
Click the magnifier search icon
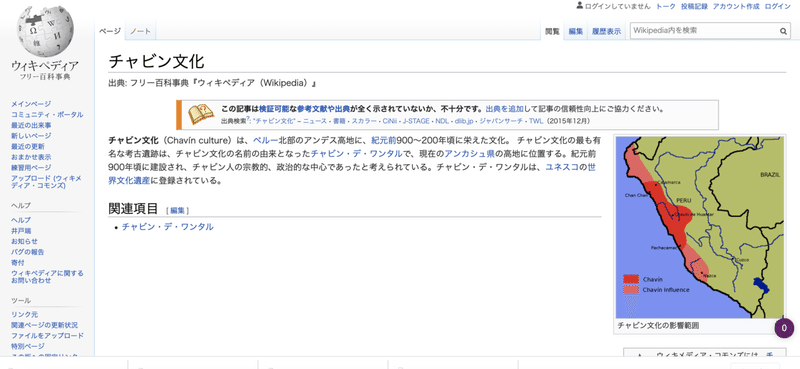pyautogui.click(x=783, y=31)
